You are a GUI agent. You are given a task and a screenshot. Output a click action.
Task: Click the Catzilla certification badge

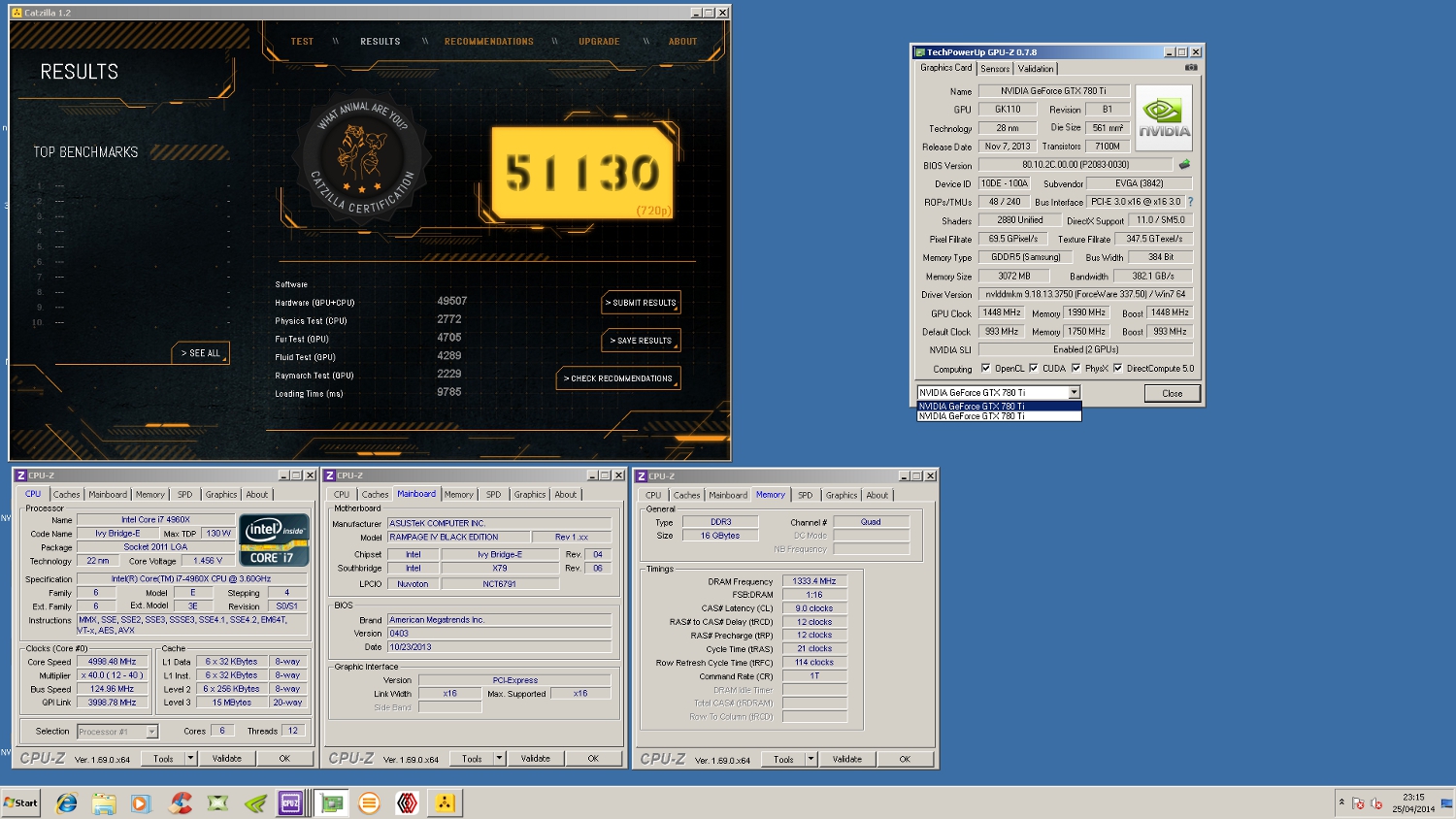(x=364, y=158)
